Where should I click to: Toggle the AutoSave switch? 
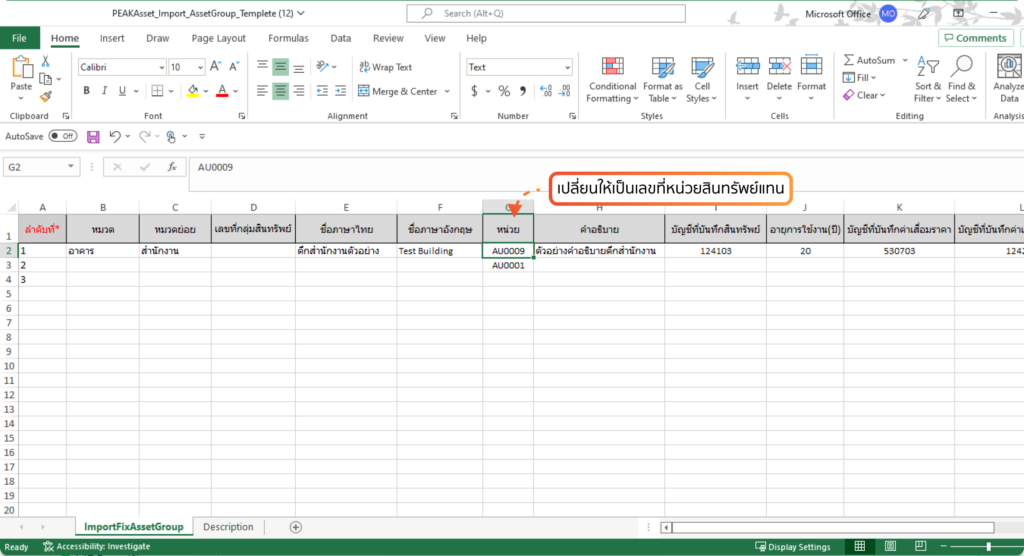[x=63, y=136]
